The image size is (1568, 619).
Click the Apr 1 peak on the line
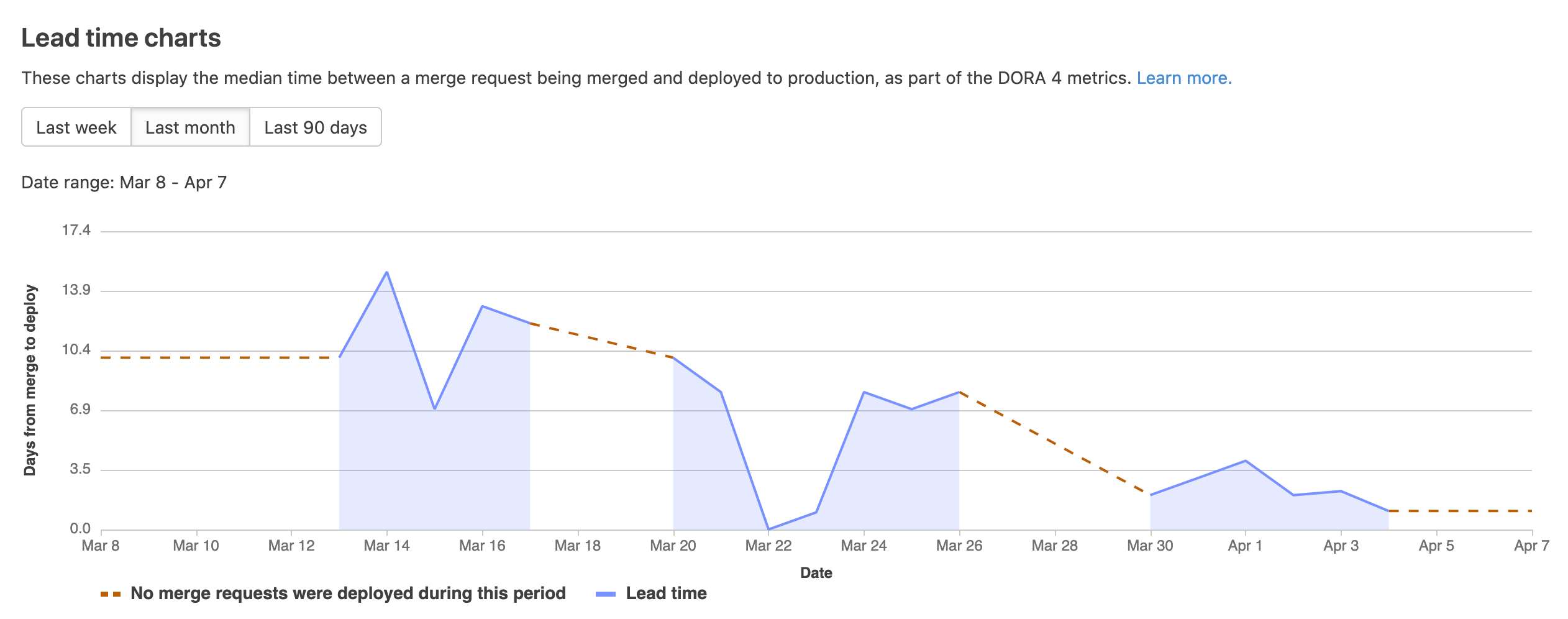coord(1246,461)
